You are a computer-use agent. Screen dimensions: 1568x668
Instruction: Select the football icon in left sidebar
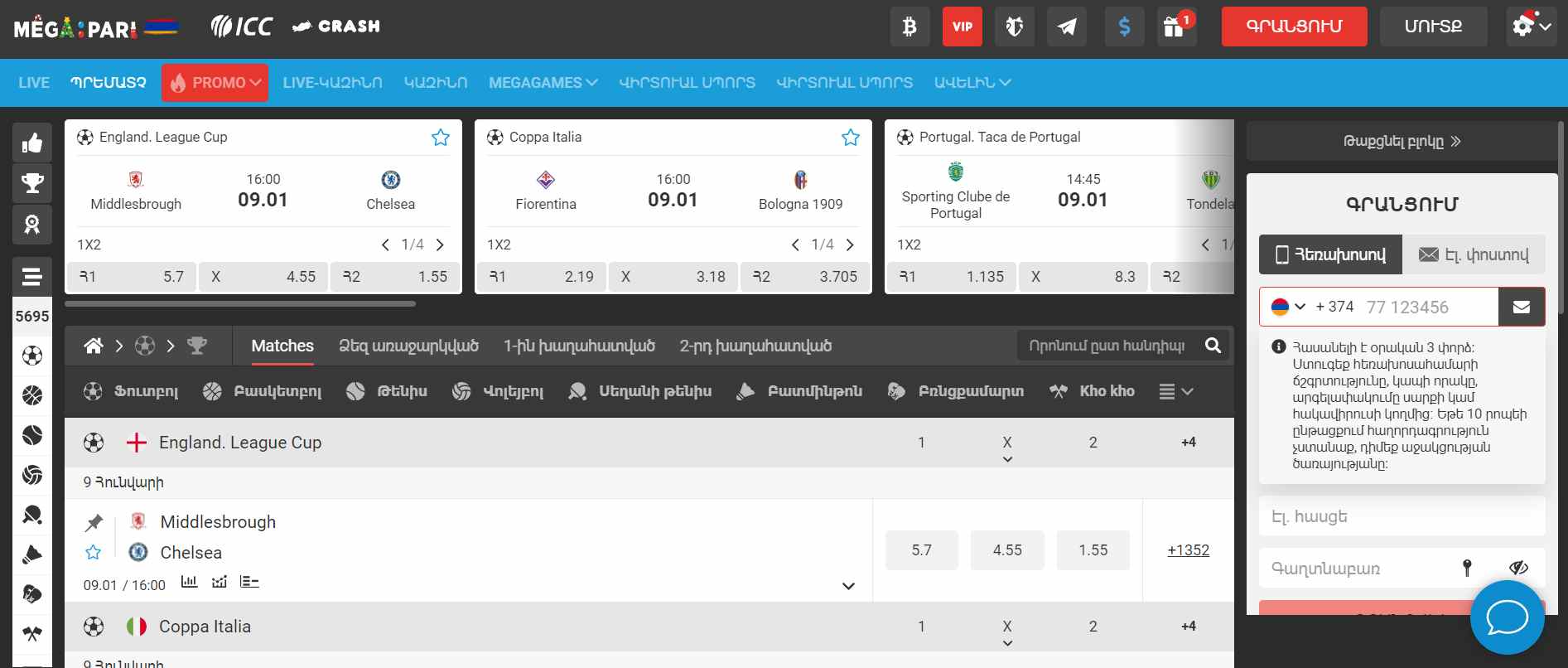(x=32, y=356)
